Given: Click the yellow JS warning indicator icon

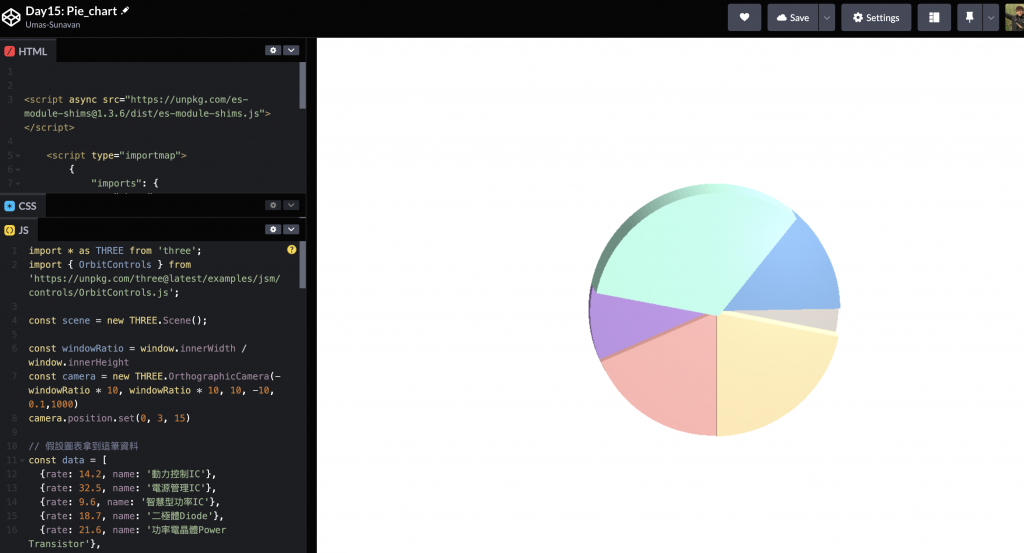Looking at the screenshot, I should 291,249.
